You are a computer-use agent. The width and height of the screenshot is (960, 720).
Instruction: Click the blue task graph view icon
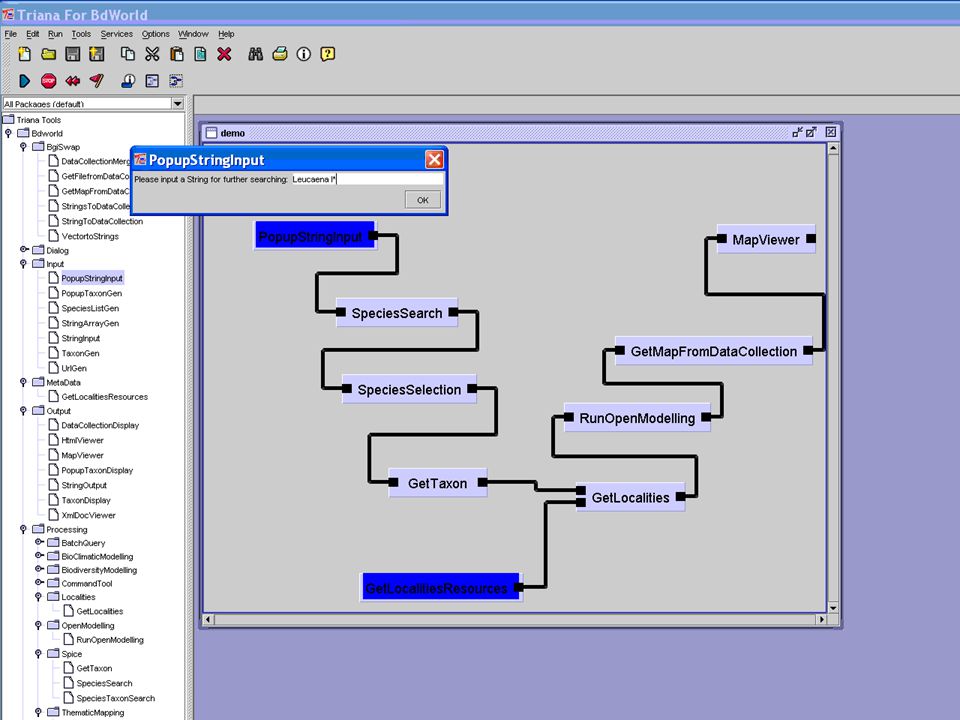click(152, 80)
